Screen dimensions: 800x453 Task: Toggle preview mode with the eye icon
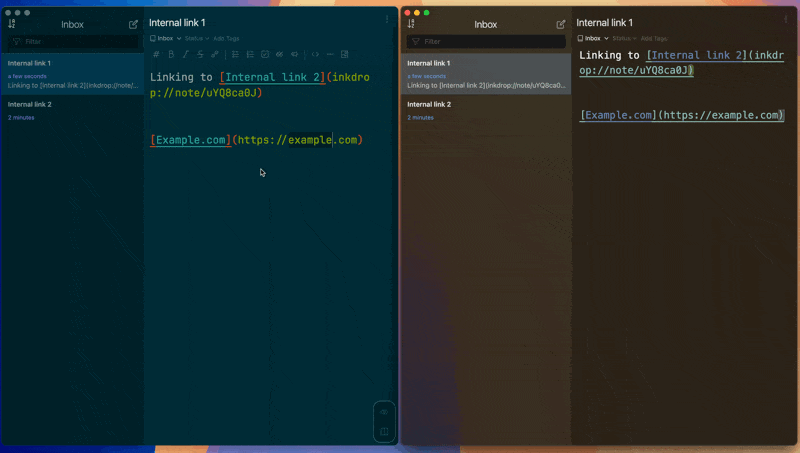coord(384,412)
